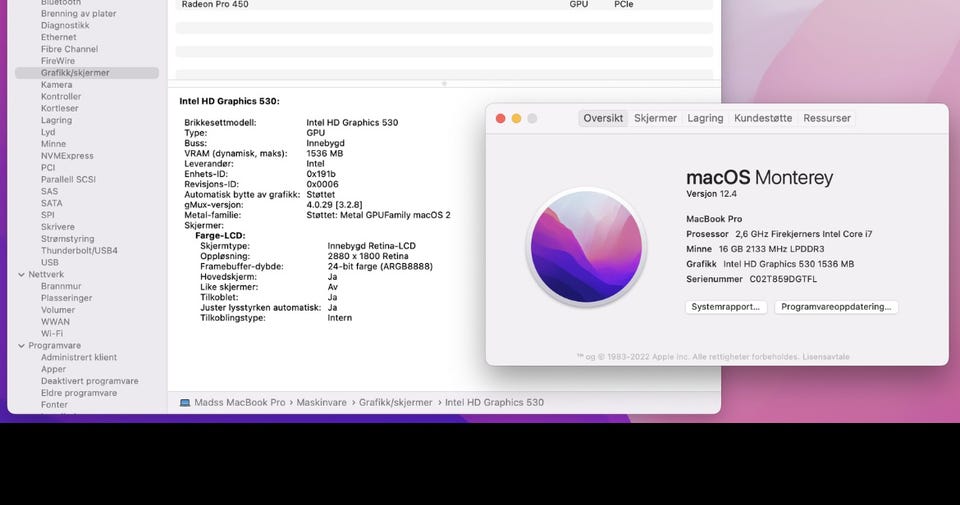960x505 pixels.
Task: Select Strømstyring in the hardware list
Action: tap(68, 238)
